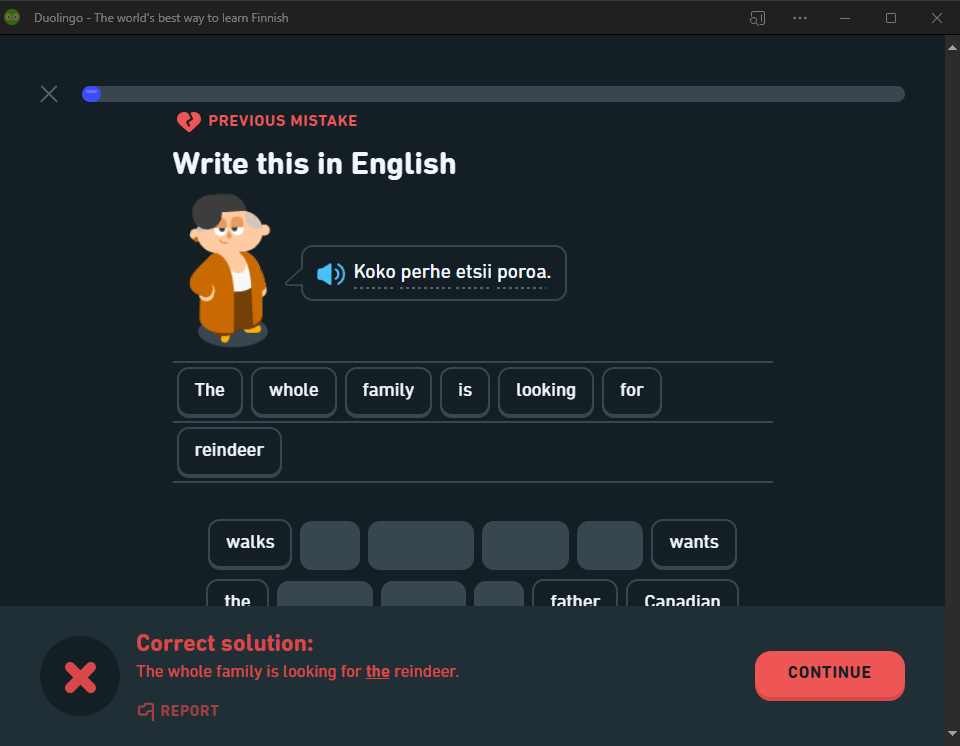Click the Report flag icon
This screenshot has height=746, width=960.
pos(147,711)
